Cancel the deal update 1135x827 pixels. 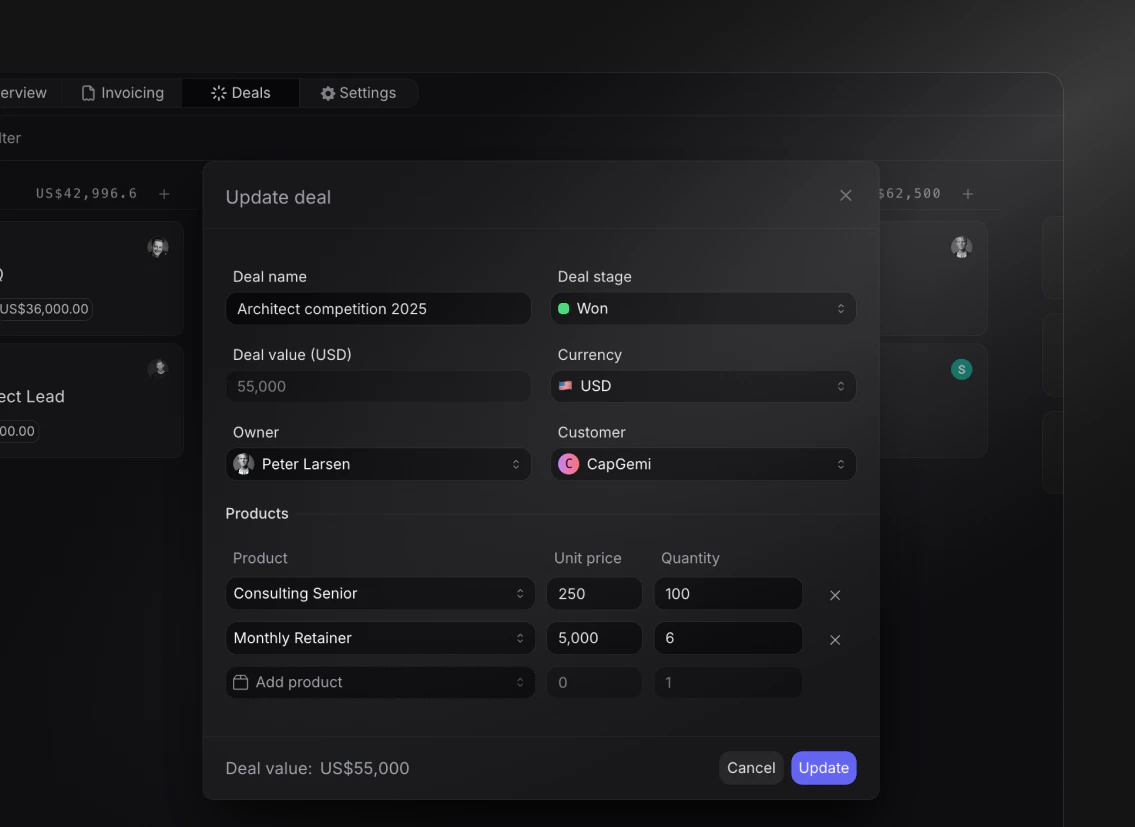(751, 768)
